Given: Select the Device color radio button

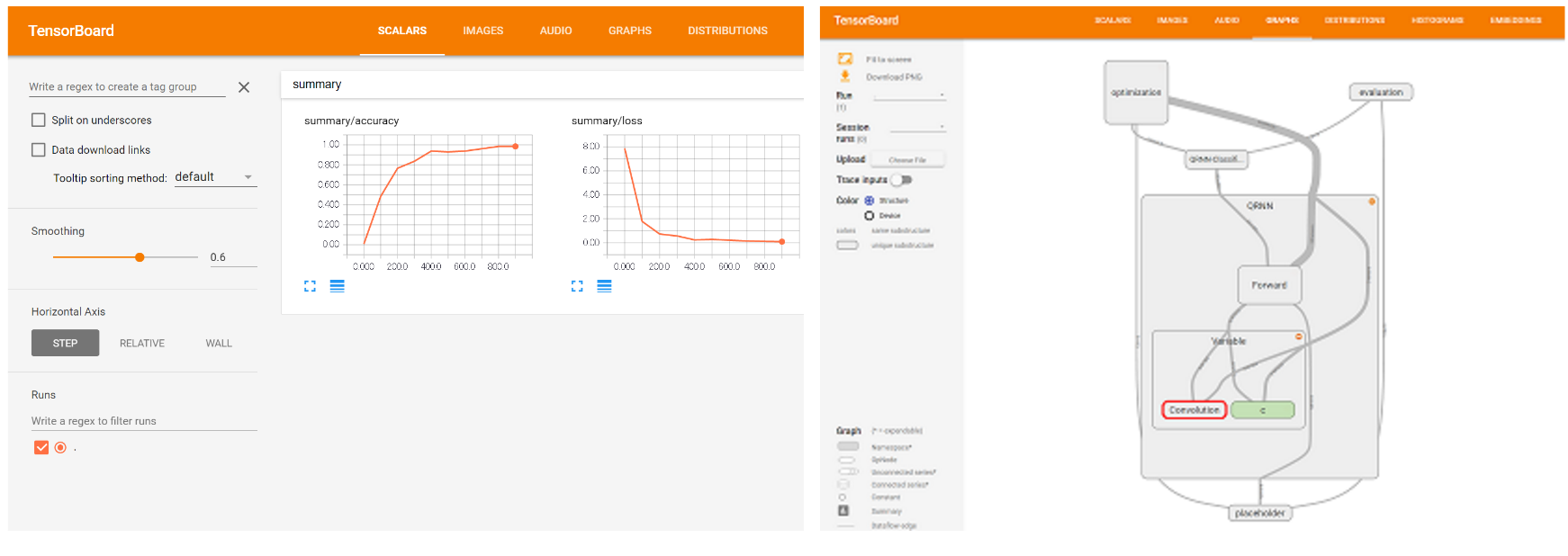Looking at the screenshot, I should click(x=870, y=216).
